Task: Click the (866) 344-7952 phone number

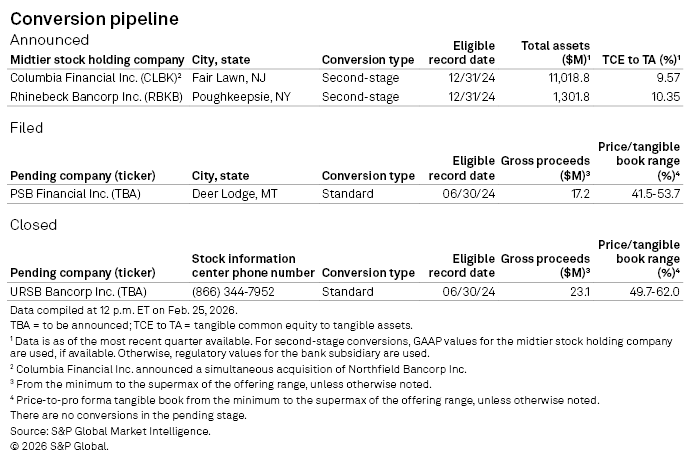Action: pyautogui.click(x=237, y=291)
